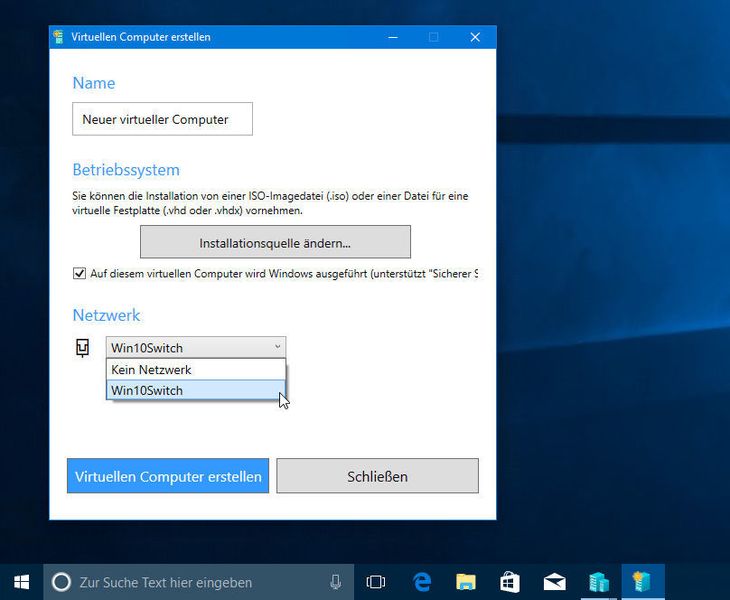Click Installationsquelle ändern button
Screen dimensions: 730x600
coord(275,242)
